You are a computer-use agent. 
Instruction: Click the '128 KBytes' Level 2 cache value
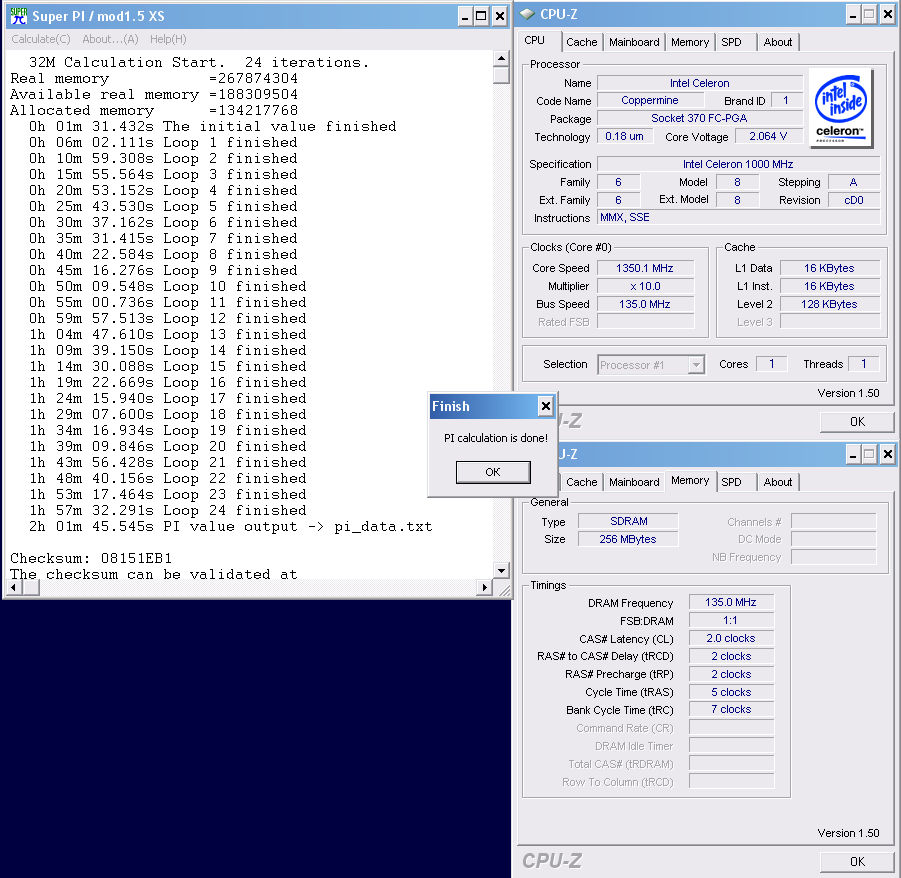click(x=829, y=304)
